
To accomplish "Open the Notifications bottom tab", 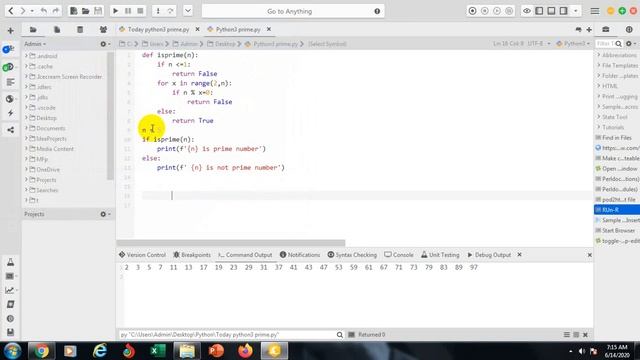I will pyautogui.click(x=300, y=255).
